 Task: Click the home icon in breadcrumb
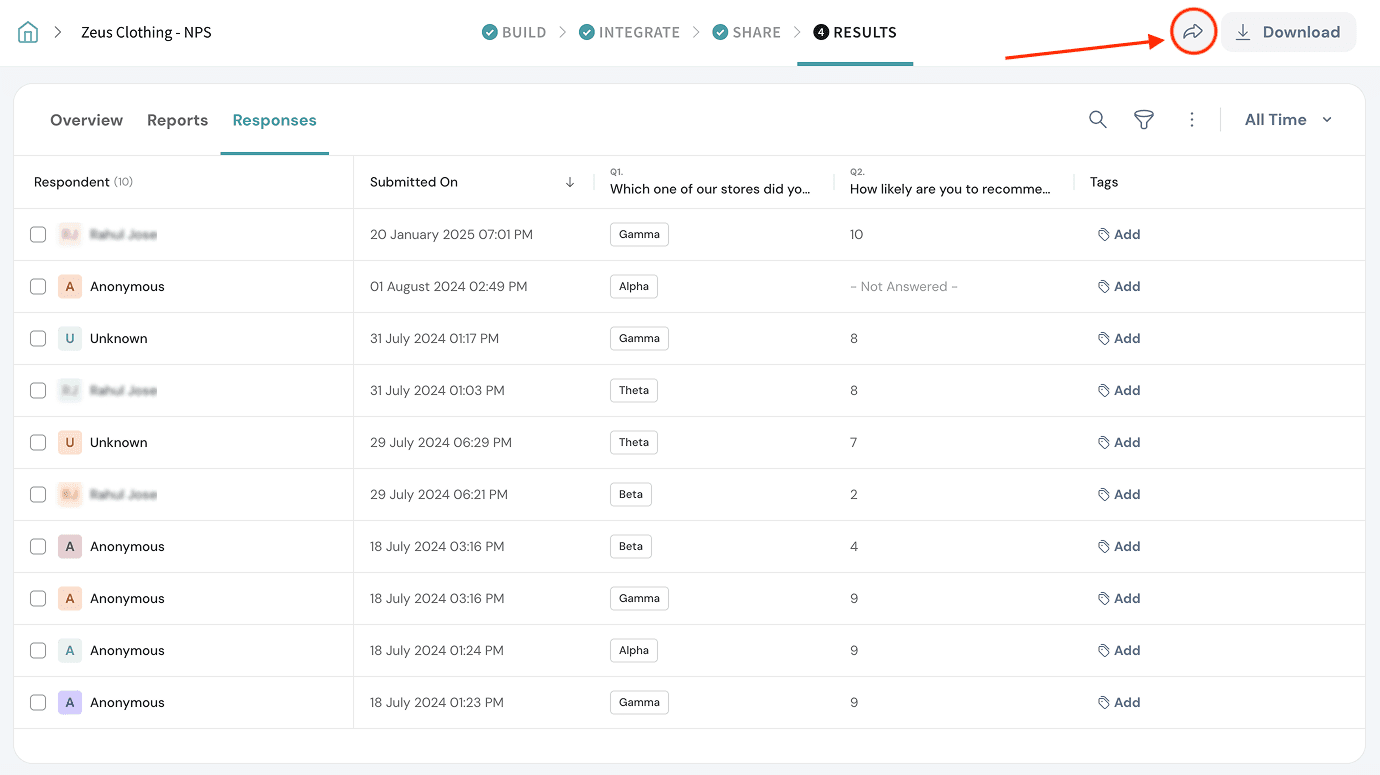pos(28,32)
